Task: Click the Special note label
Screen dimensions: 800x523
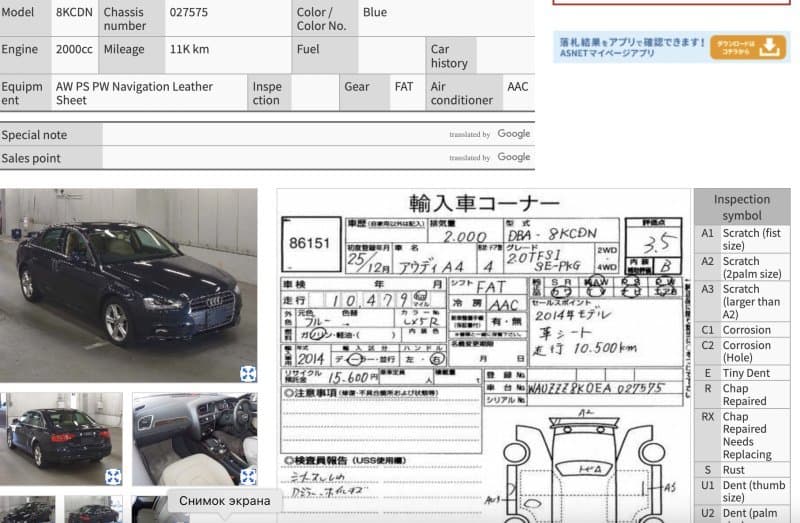Action: 34,135
